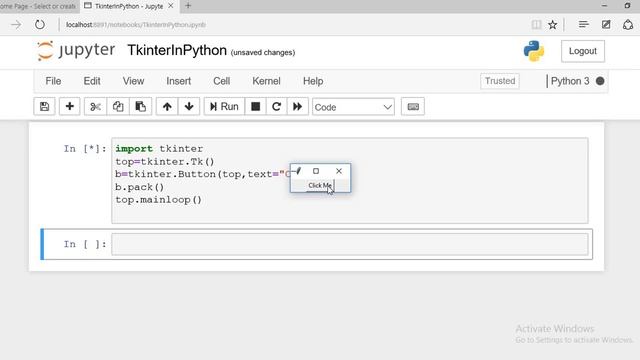
Task: Open the View menu
Action: (x=133, y=81)
